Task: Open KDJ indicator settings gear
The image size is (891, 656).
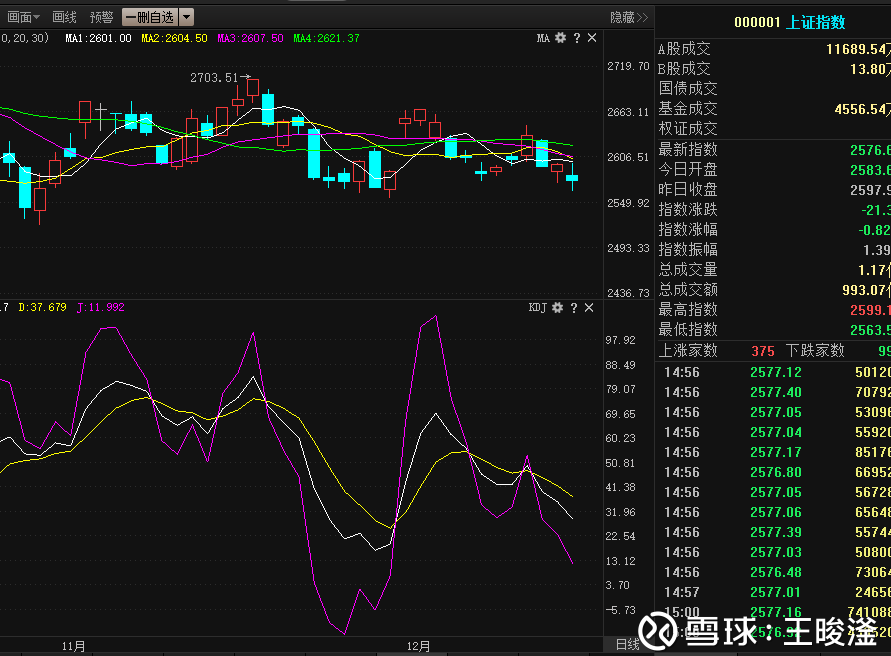Action: [557, 308]
